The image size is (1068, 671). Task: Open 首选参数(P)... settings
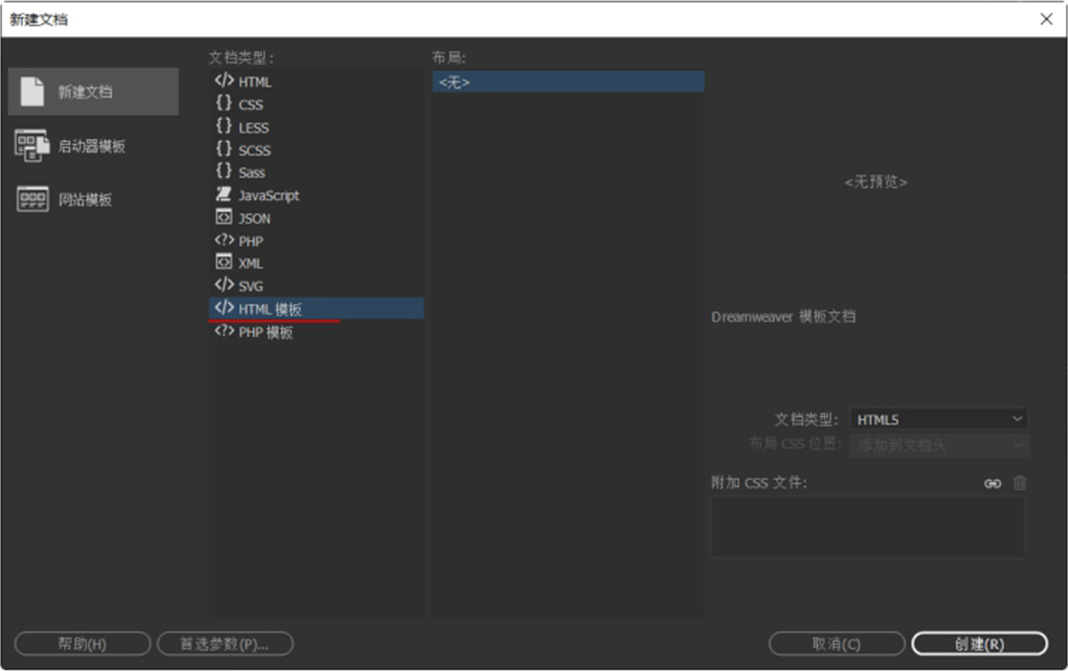225,644
